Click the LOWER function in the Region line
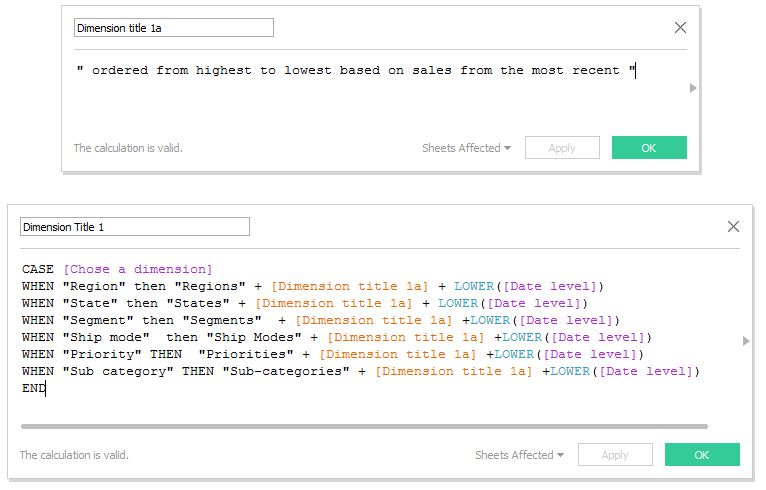 click(474, 286)
